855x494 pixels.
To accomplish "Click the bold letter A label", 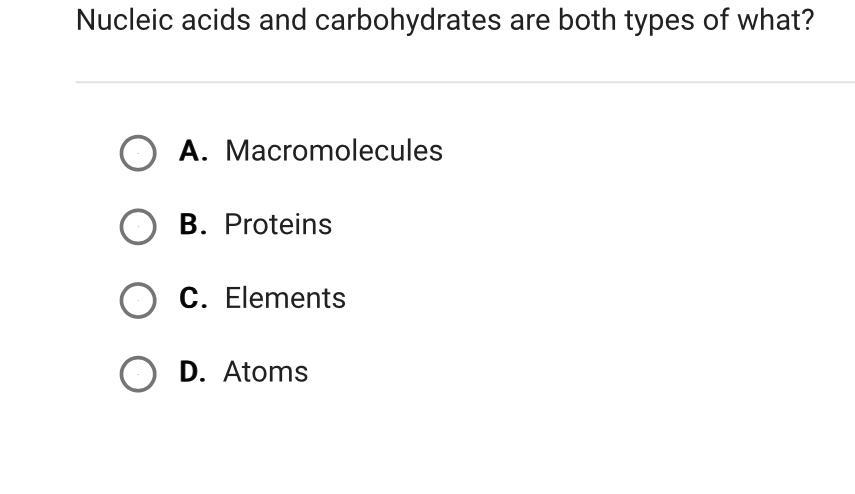I will coord(193,151).
